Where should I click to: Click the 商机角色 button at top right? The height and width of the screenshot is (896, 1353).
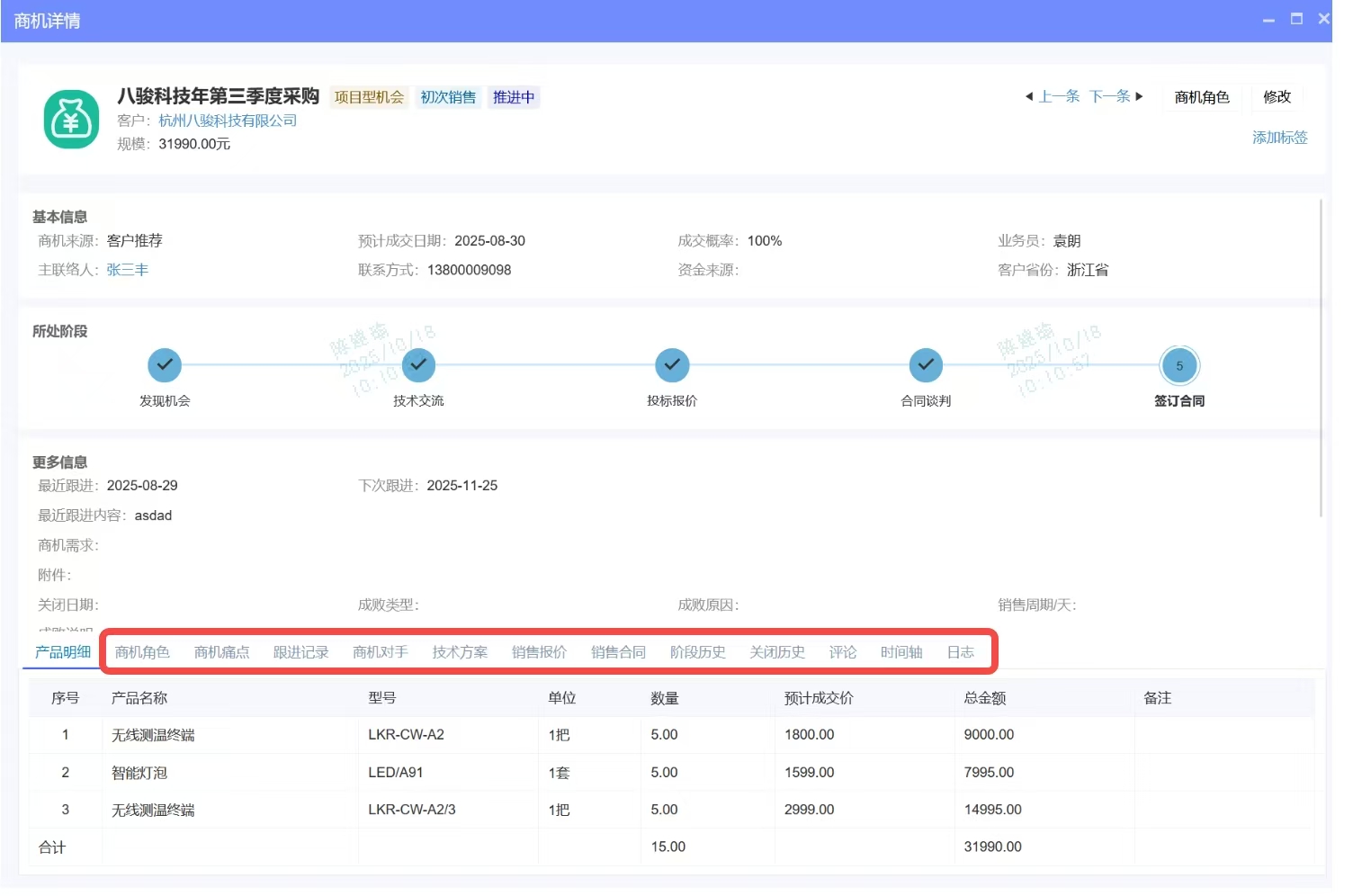point(1202,97)
